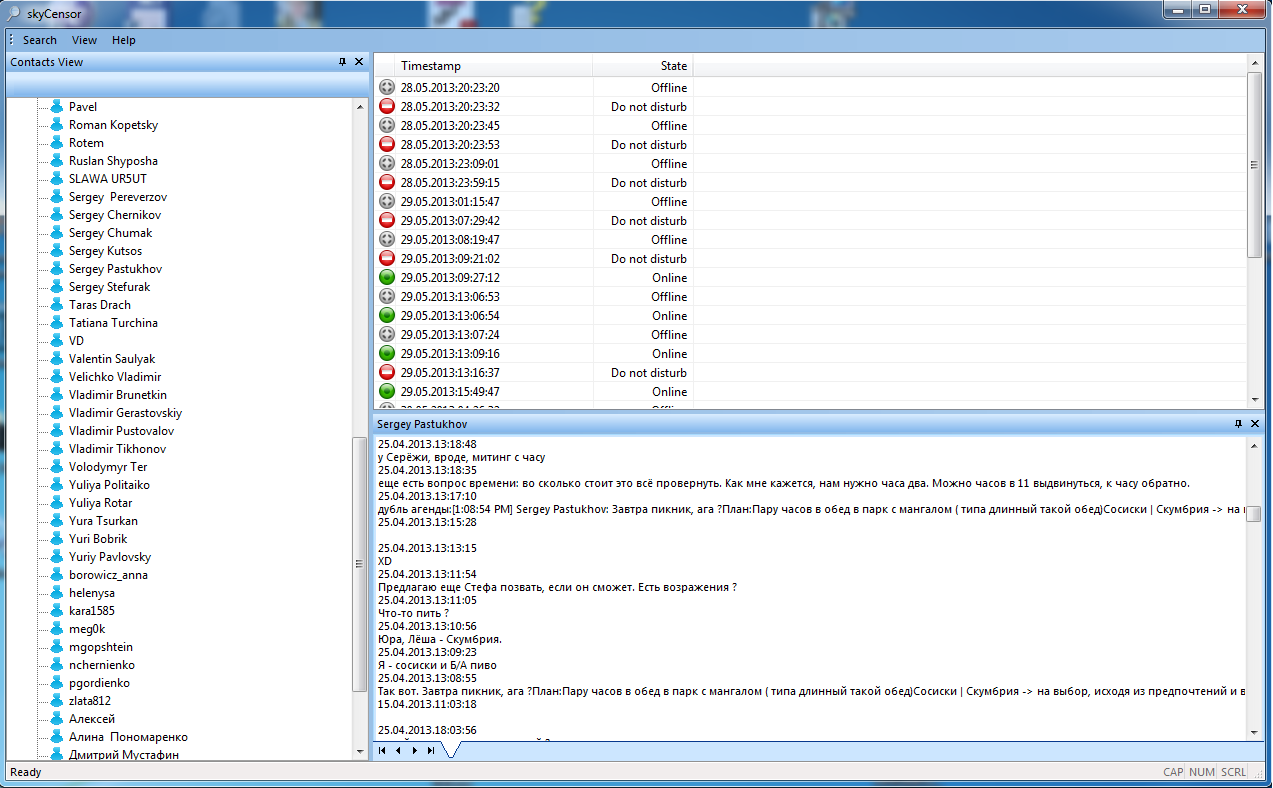Click chat log scrollbar down arrow
The height and width of the screenshot is (788, 1273).
coord(1254,731)
